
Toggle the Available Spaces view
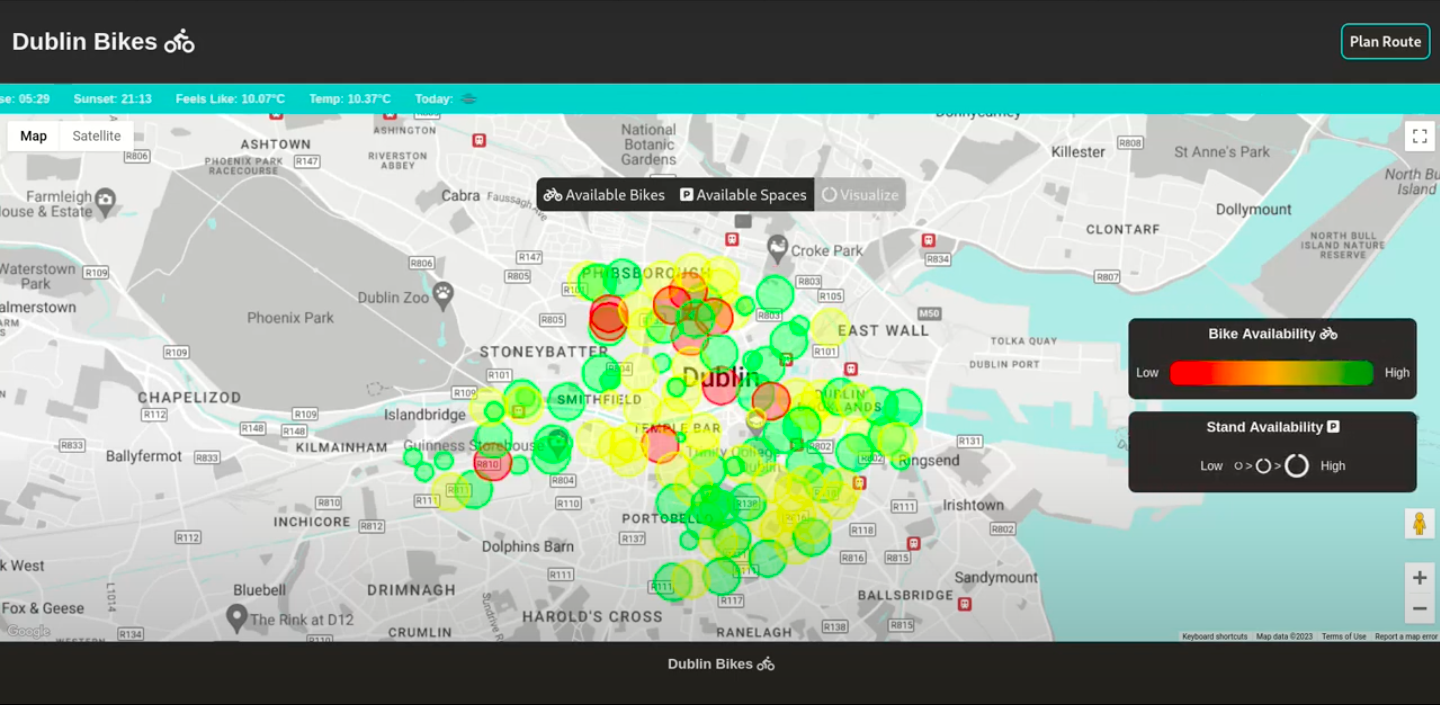click(743, 195)
